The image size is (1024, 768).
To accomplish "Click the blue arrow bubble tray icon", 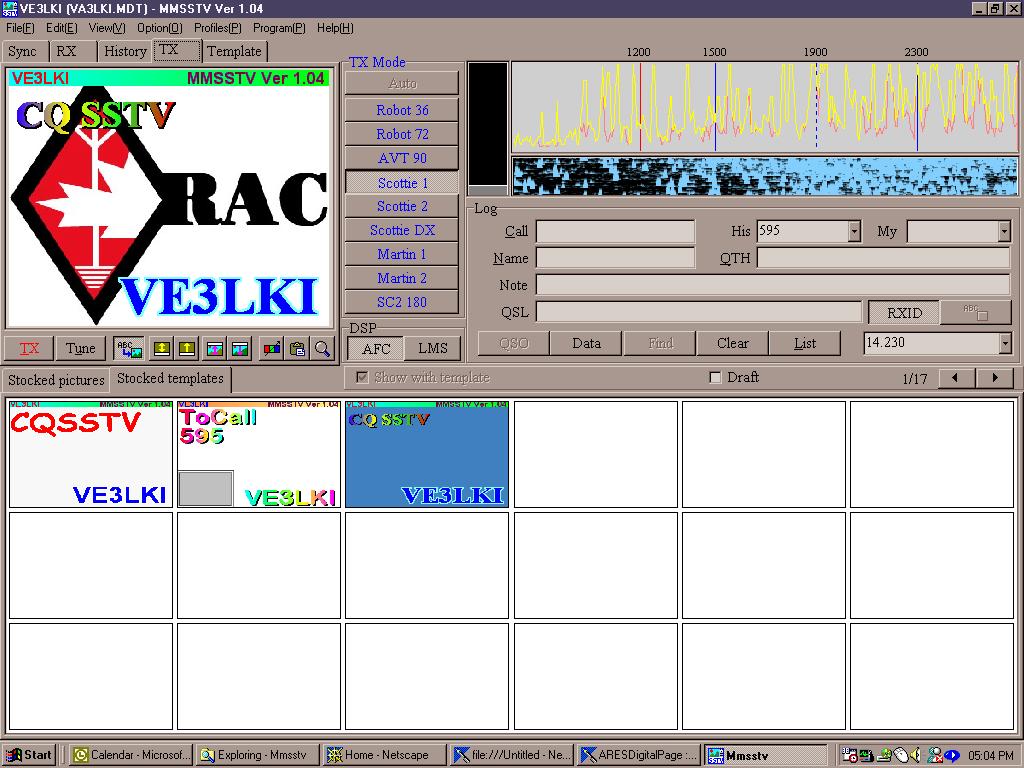I will pyautogui.click(x=952, y=755).
